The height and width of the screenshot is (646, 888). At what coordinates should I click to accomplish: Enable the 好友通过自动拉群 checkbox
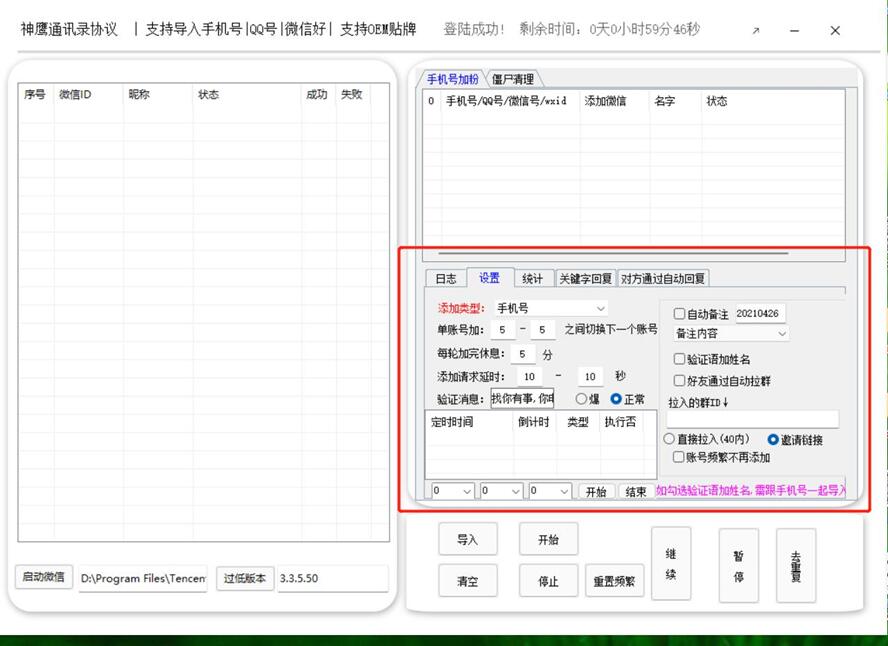point(679,380)
